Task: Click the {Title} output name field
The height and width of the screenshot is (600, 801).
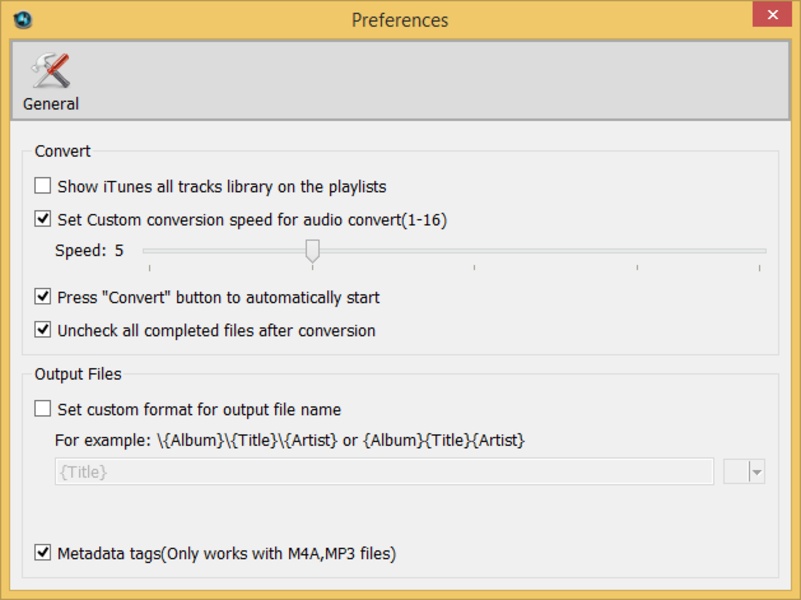Action: (384, 472)
